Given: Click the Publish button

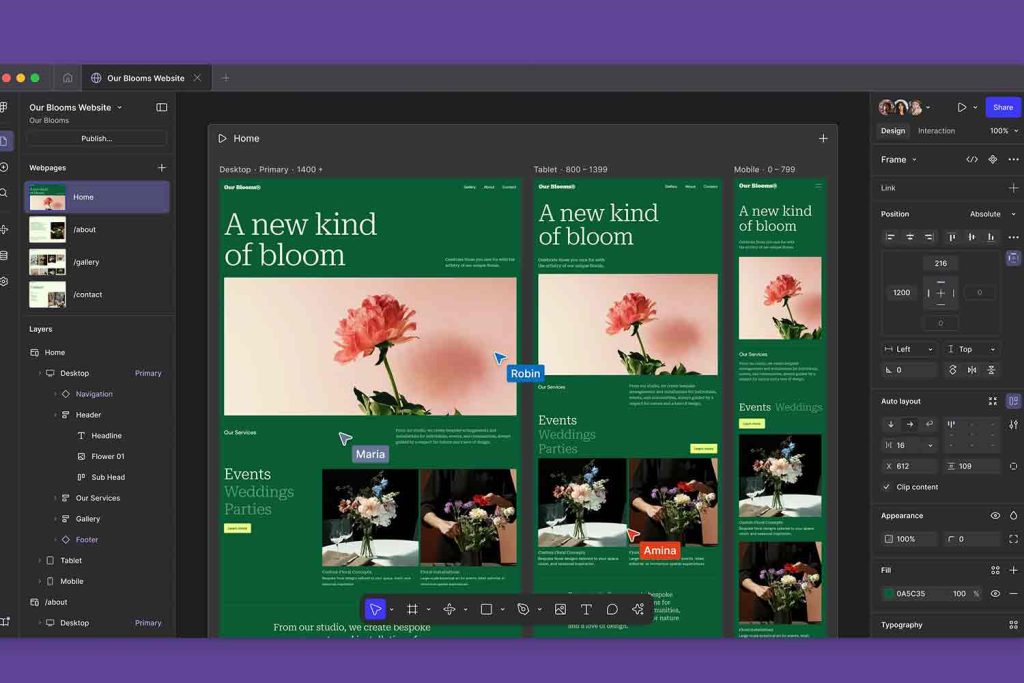Looking at the screenshot, I should click(96, 138).
